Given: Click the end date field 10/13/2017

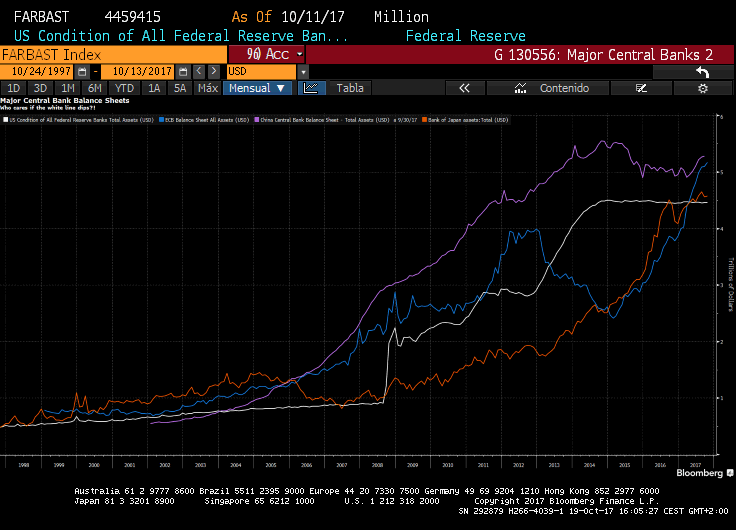Looking at the screenshot, I should pyautogui.click(x=139, y=72).
